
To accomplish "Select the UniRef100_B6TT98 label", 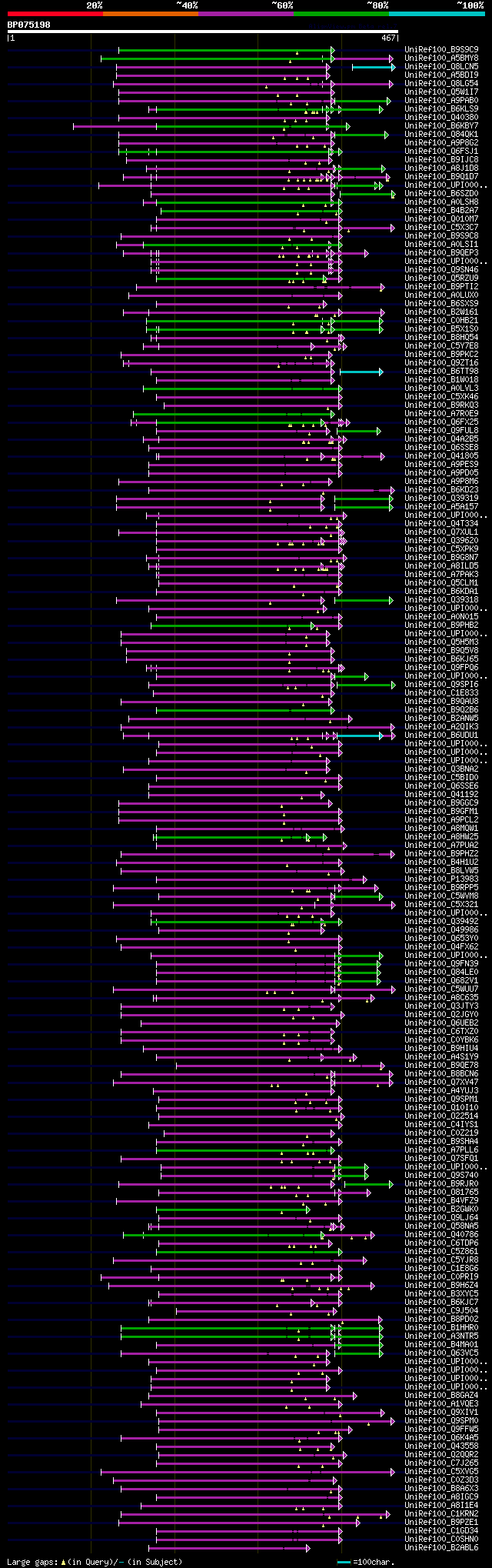I will (x=441, y=371).
